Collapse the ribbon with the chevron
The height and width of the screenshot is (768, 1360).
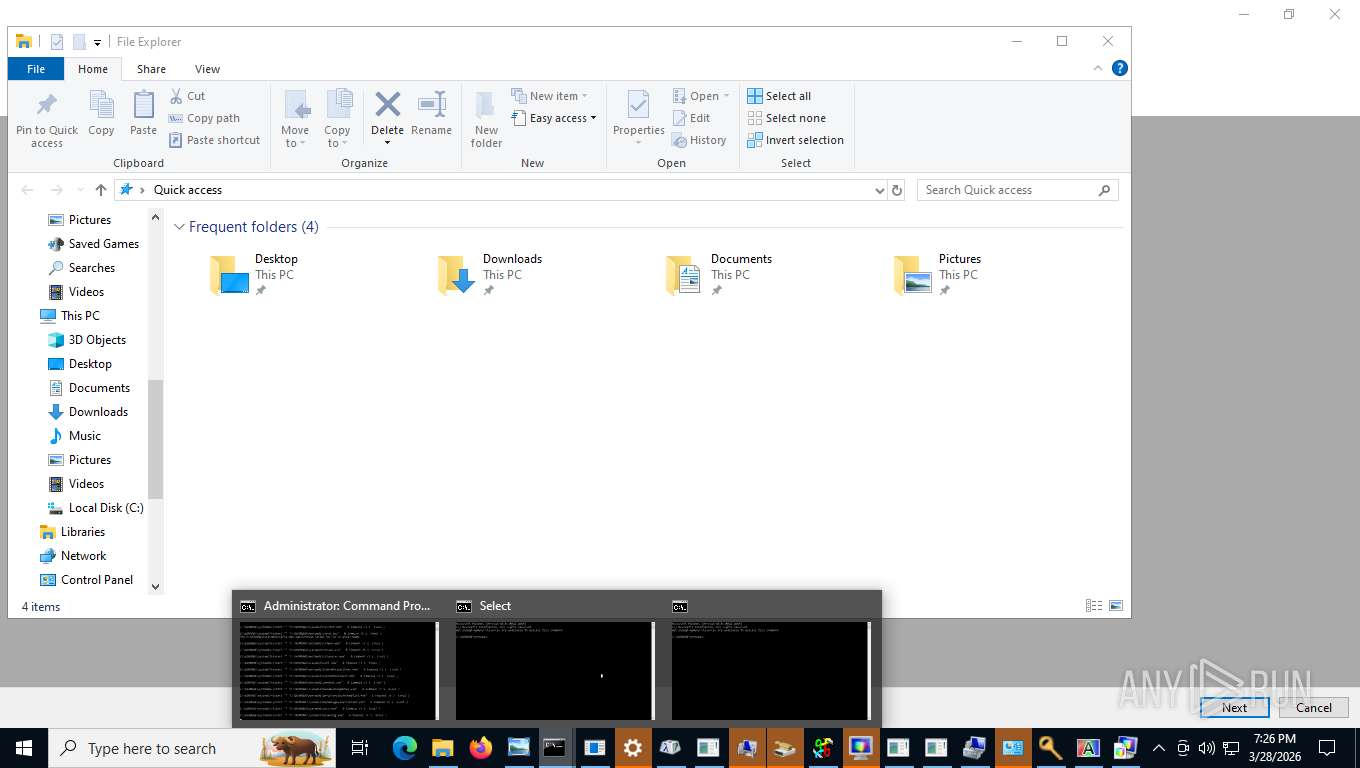[1098, 69]
